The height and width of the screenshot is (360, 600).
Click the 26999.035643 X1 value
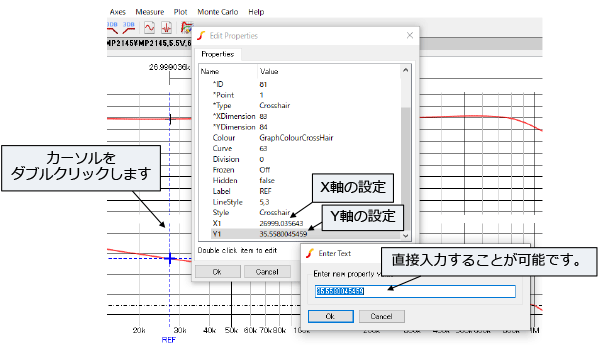pos(281,223)
